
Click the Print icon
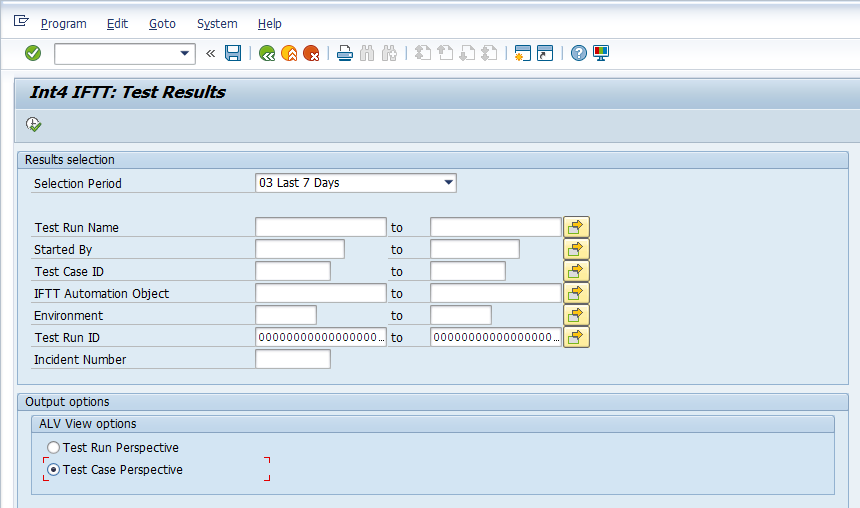click(345, 53)
